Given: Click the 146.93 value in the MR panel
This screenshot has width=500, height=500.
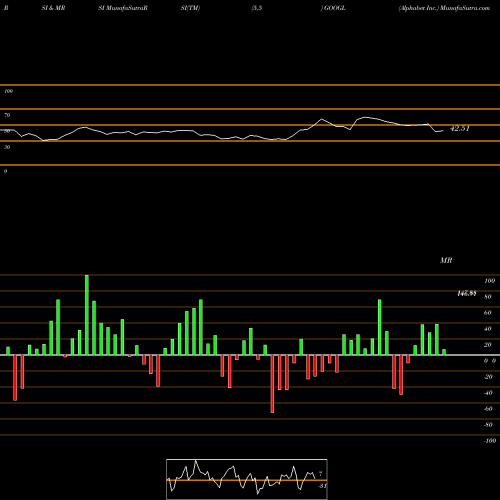Looking at the screenshot, I should pyautogui.click(x=467, y=293).
